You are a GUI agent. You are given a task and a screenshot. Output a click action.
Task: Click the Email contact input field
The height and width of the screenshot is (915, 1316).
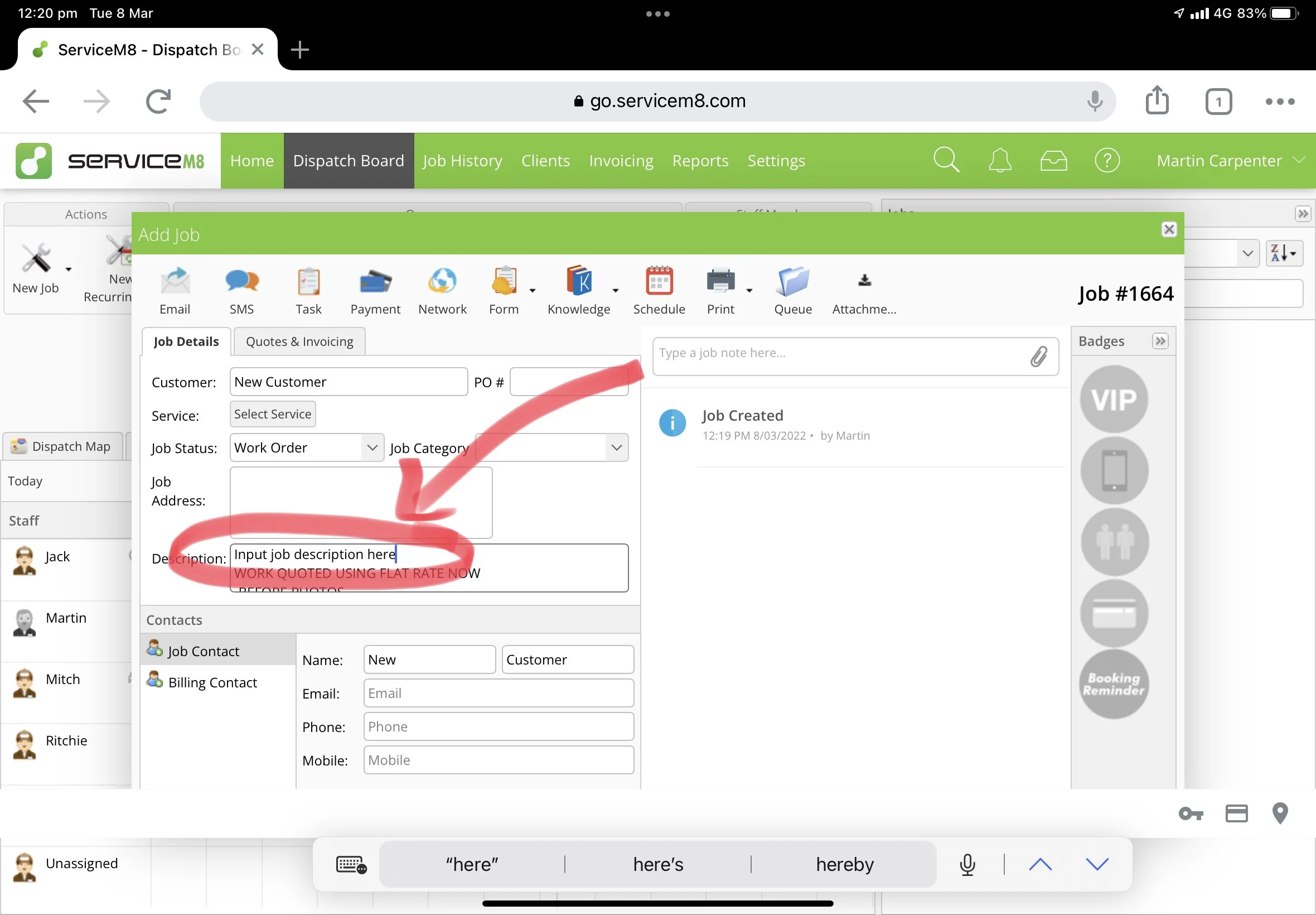[499, 693]
